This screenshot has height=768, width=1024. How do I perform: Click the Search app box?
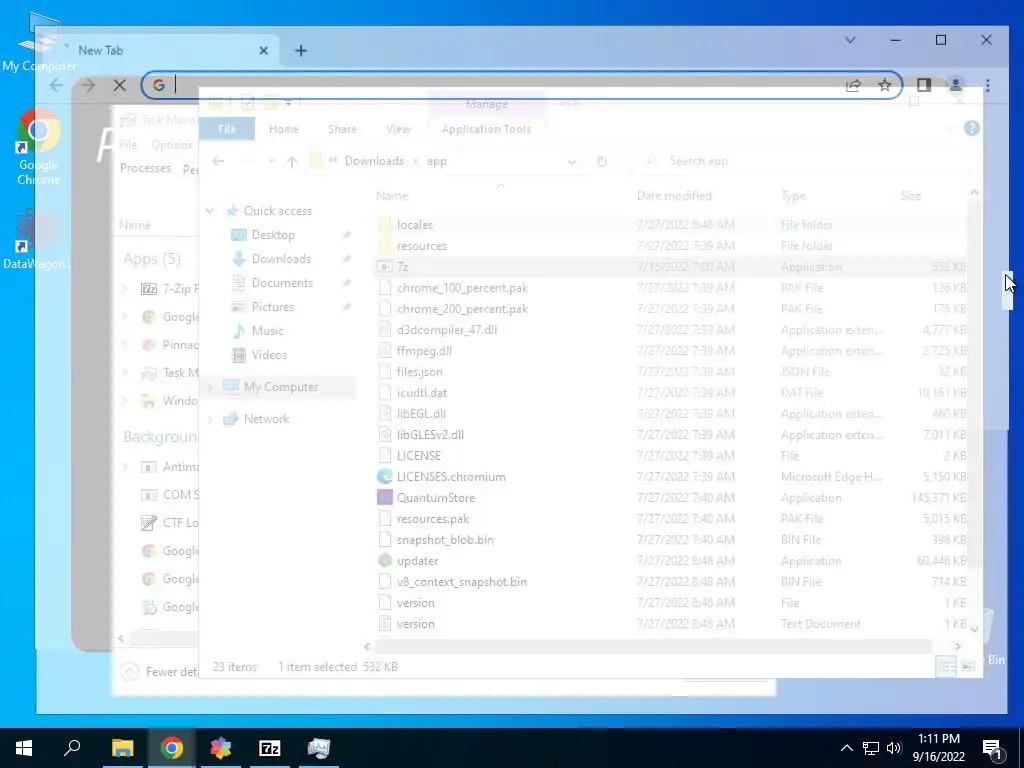tap(800, 161)
